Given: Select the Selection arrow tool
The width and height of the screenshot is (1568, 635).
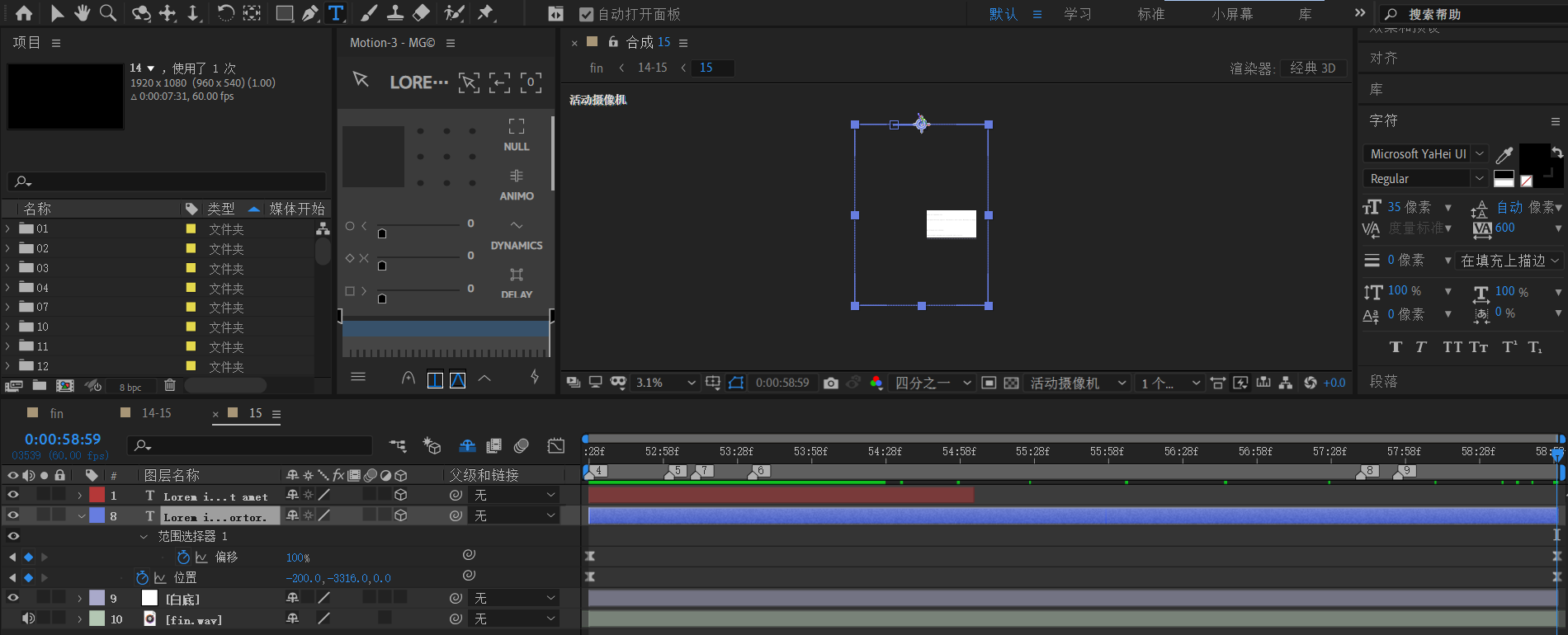Looking at the screenshot, I should pos(57,13).
